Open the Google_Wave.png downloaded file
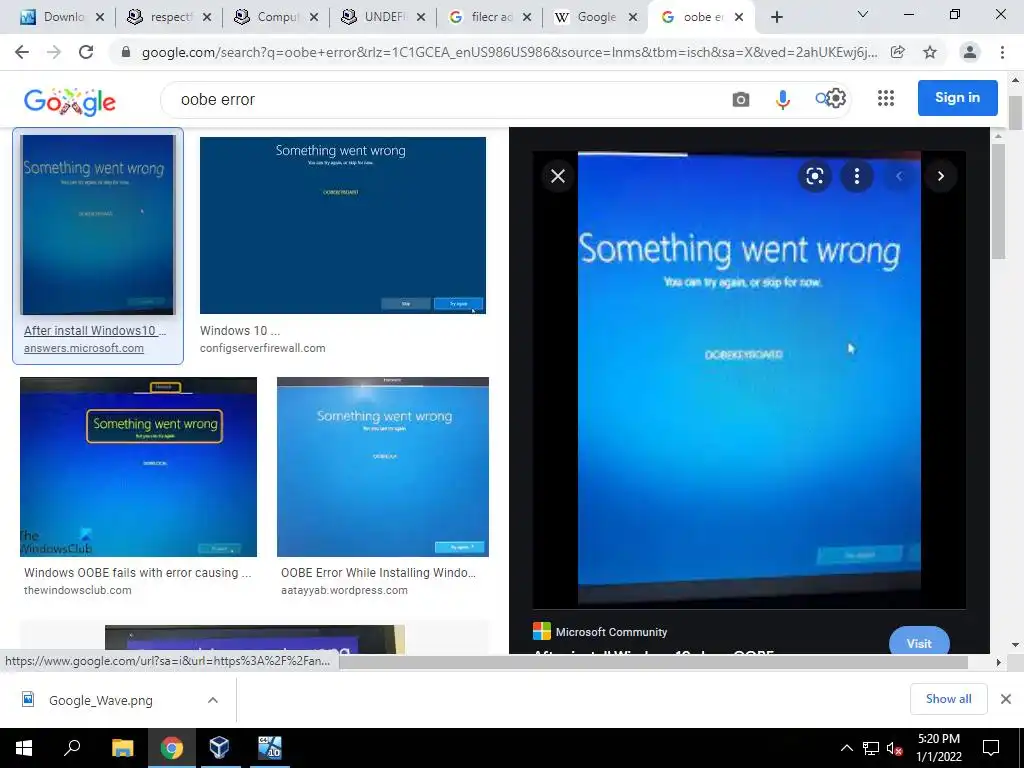 [101, 700]
